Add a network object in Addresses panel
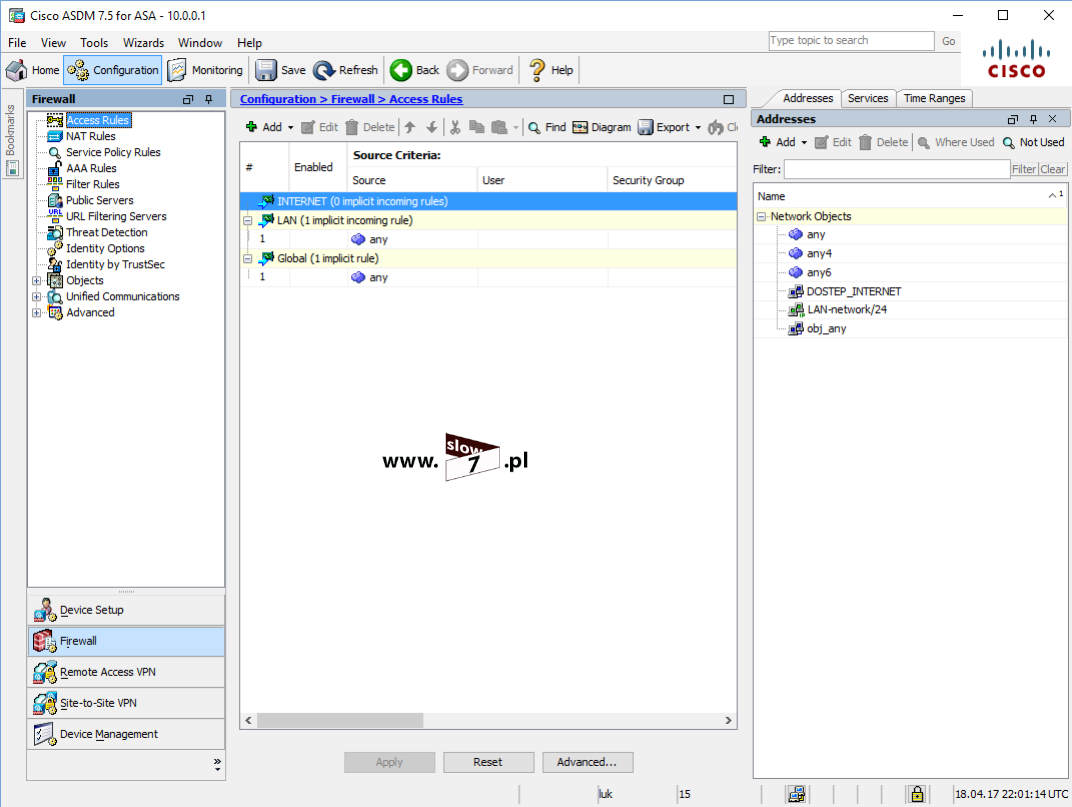Viewport: 1072px width, 807px height. (x=777, y=142)
